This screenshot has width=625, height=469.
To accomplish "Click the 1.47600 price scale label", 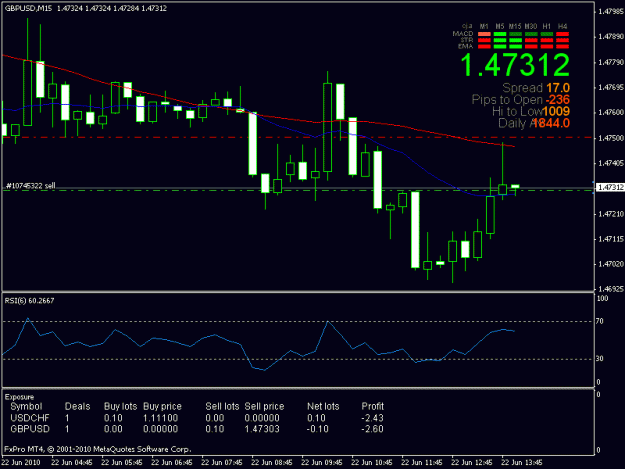I will pos(611,112).
